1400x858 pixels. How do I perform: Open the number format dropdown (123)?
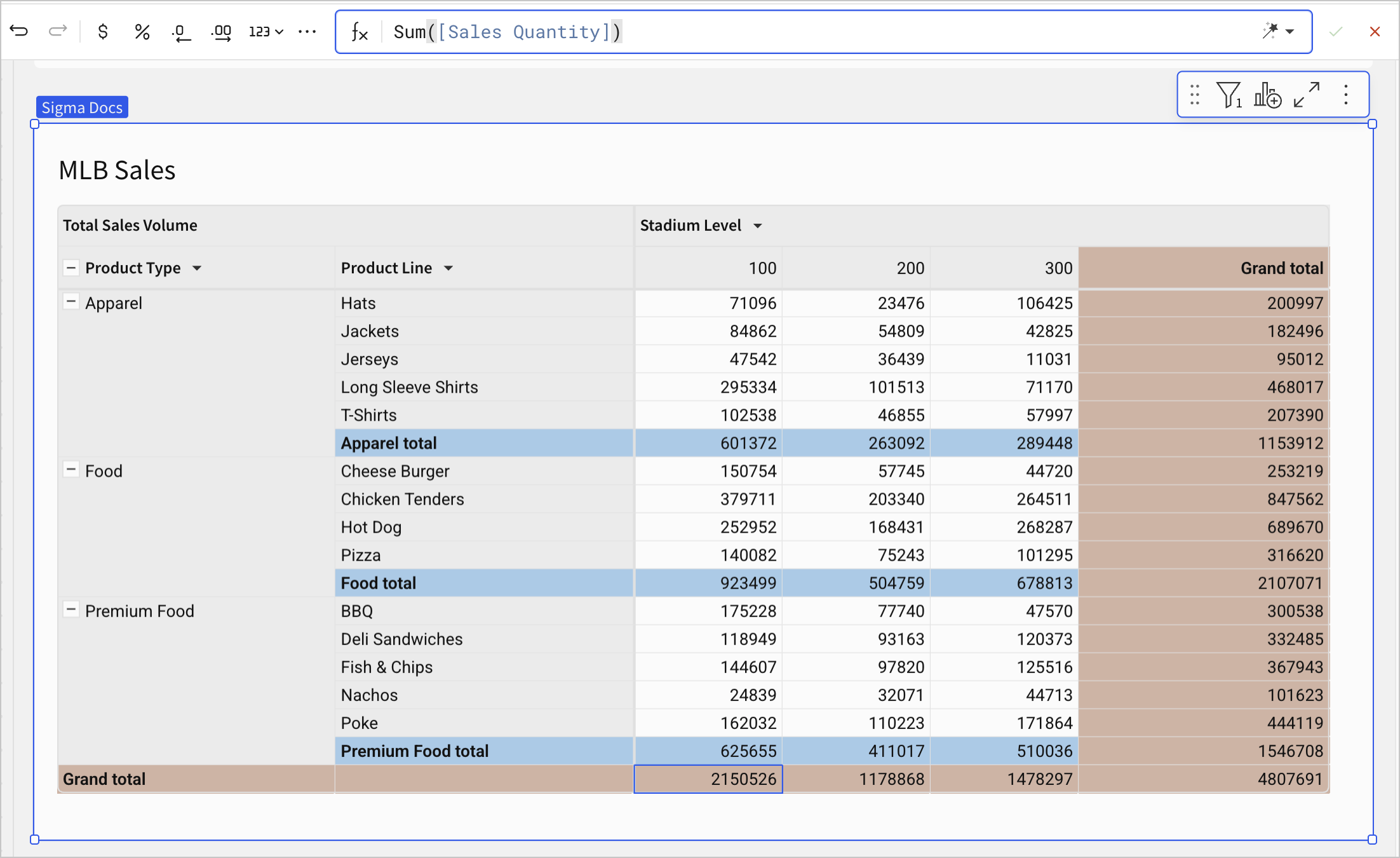coord(265,31)
